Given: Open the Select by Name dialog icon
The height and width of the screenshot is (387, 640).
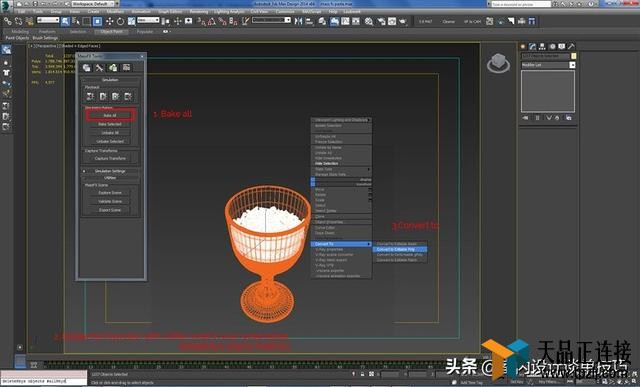Looking at the screenshot, I should (x=76, y=21).
